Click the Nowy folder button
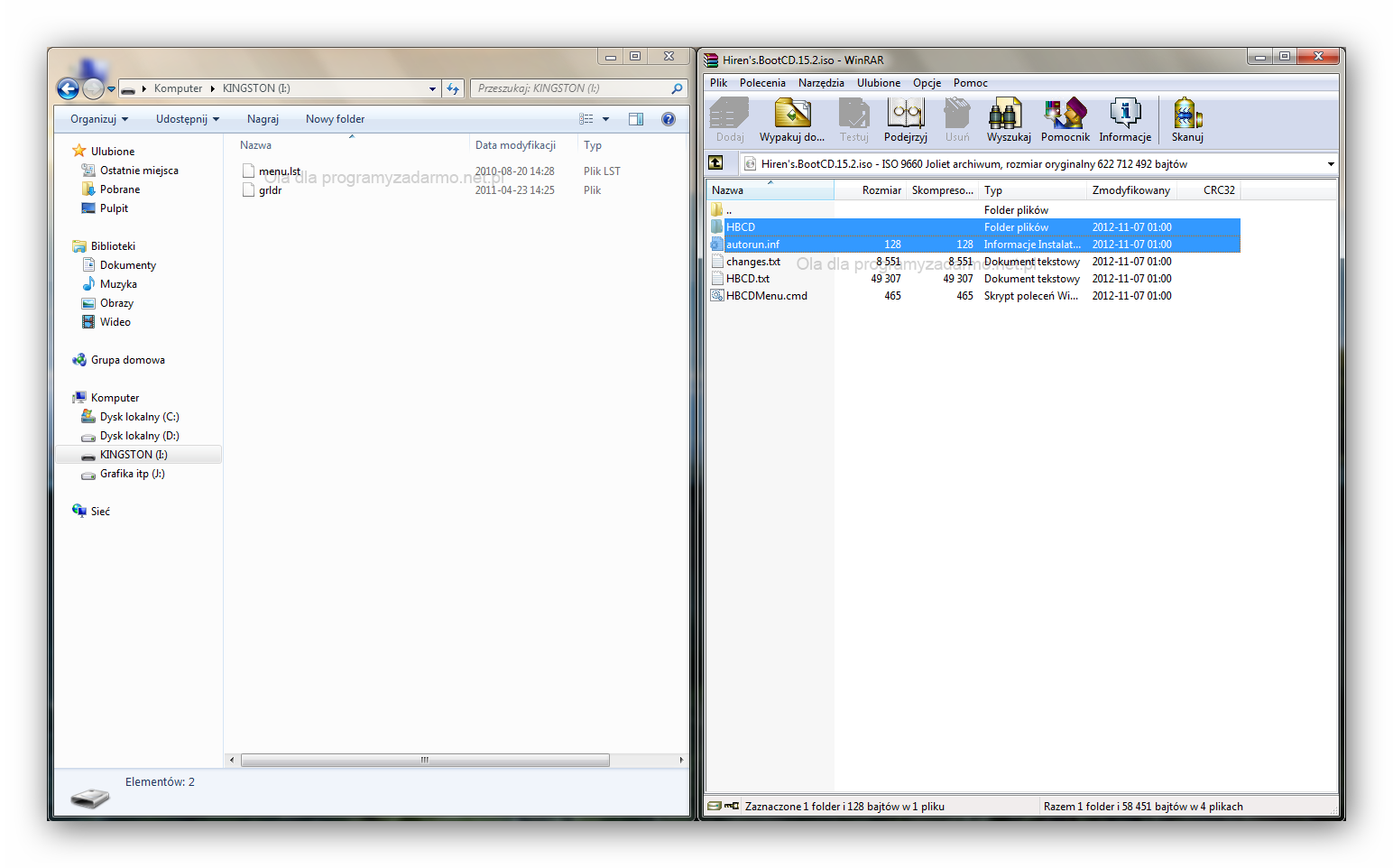The image size is (1393, 868). pyautogui.click(x=335, y=119)
